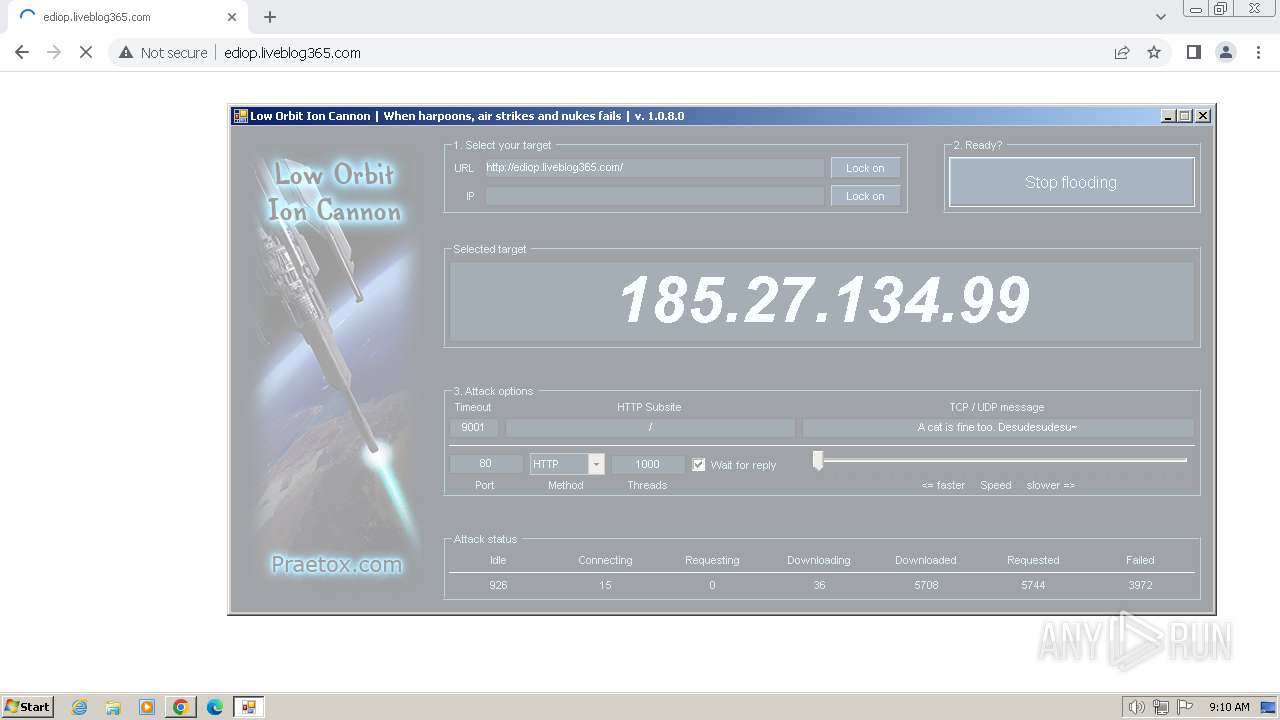This screenshot has width=1280, height=720.
Task: Click the network tray icon
Action: click(x=1161, y=707)
